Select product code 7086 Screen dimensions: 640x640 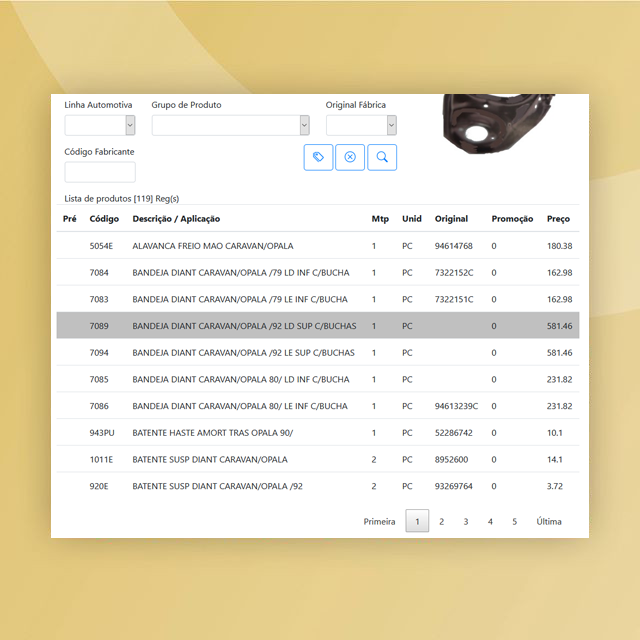tap(99, 406)
